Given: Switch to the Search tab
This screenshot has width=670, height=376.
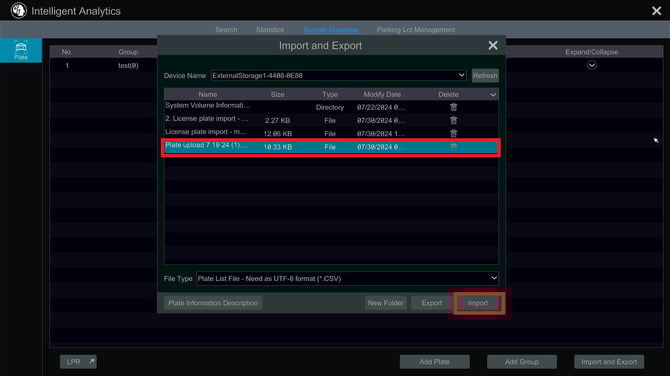Looking at the screenshot, I should pos(226,29).
